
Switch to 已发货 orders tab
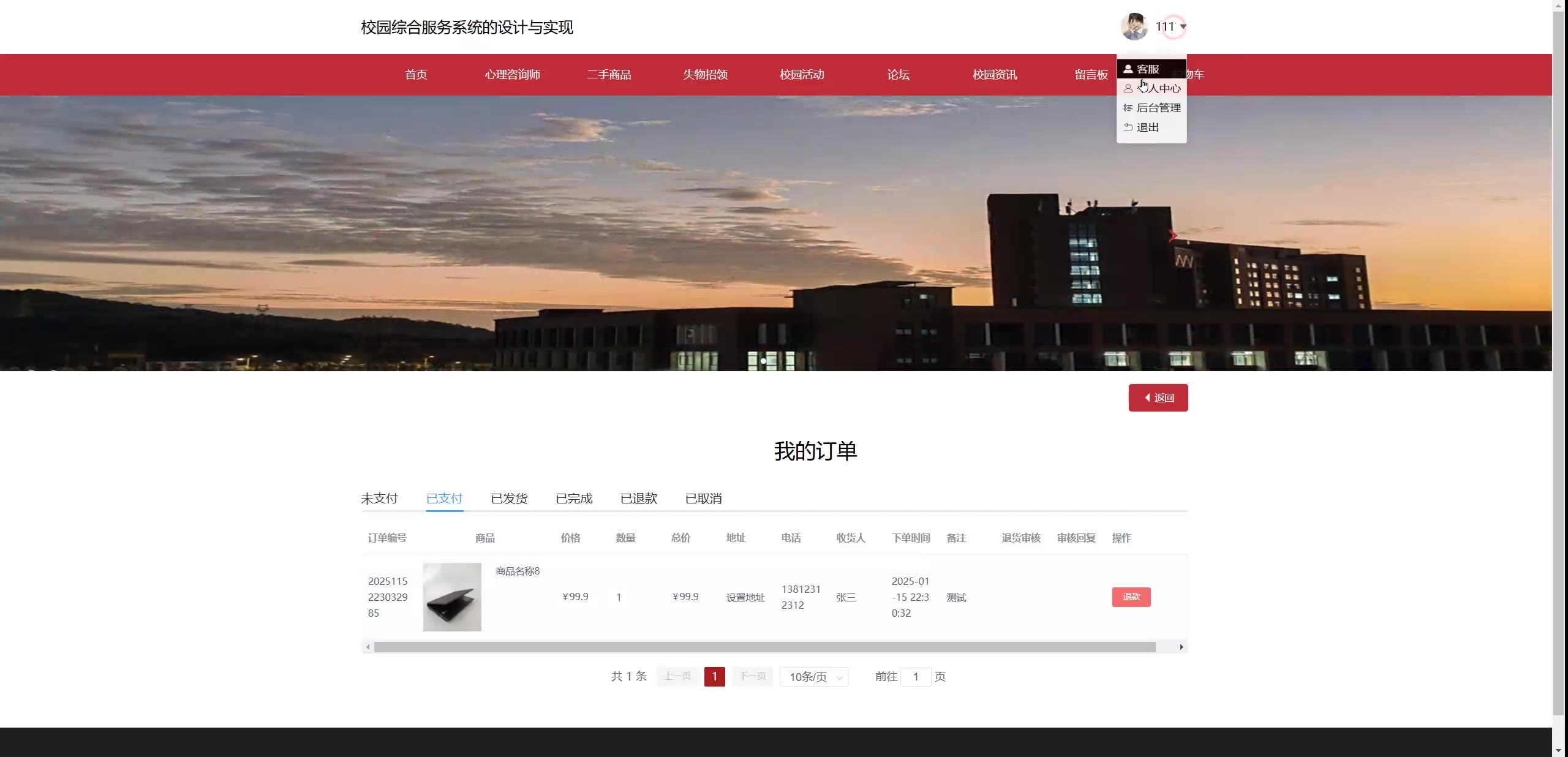pyautogui.click(x=509, y=499)
